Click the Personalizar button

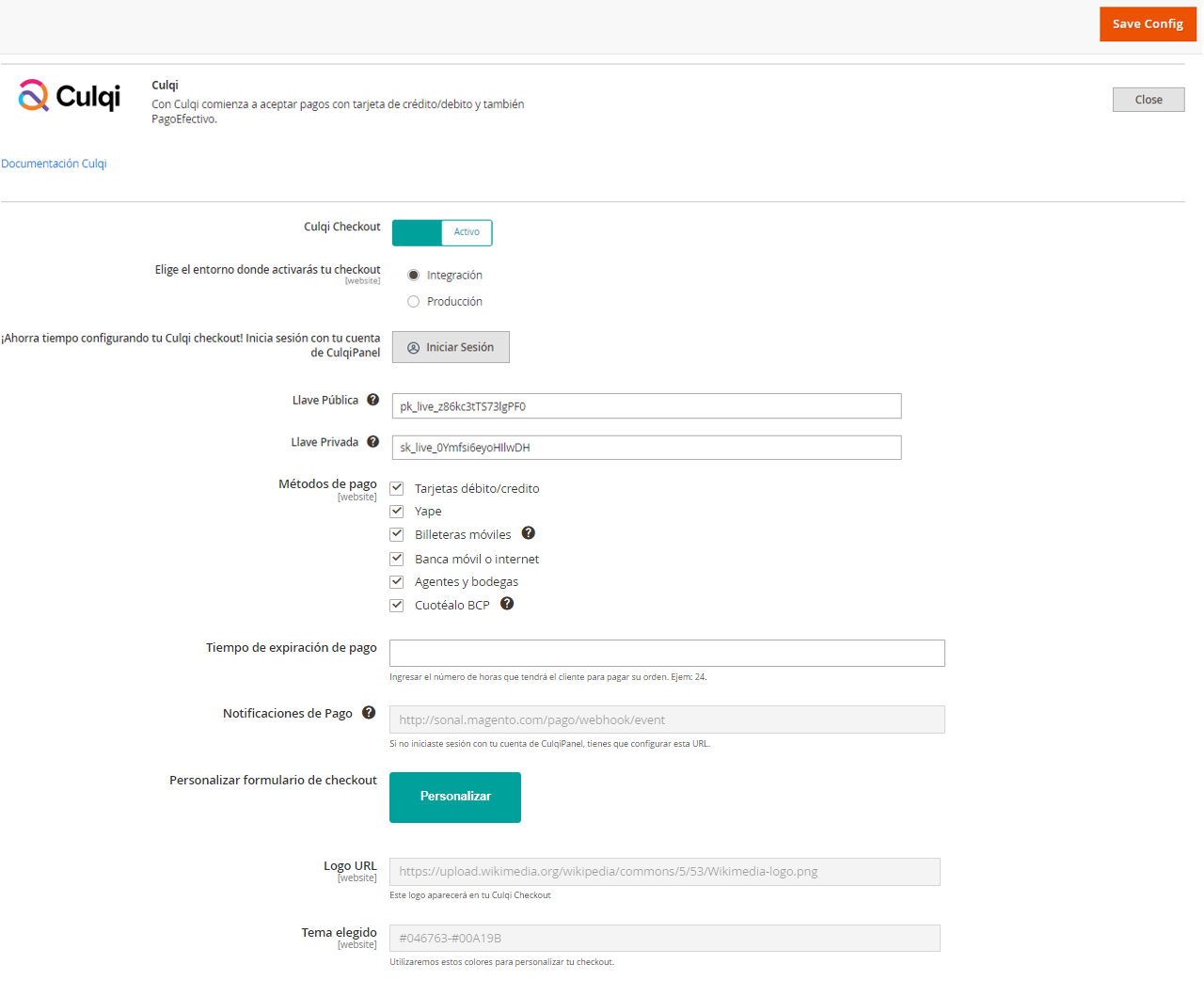click(x=455, y=798)
